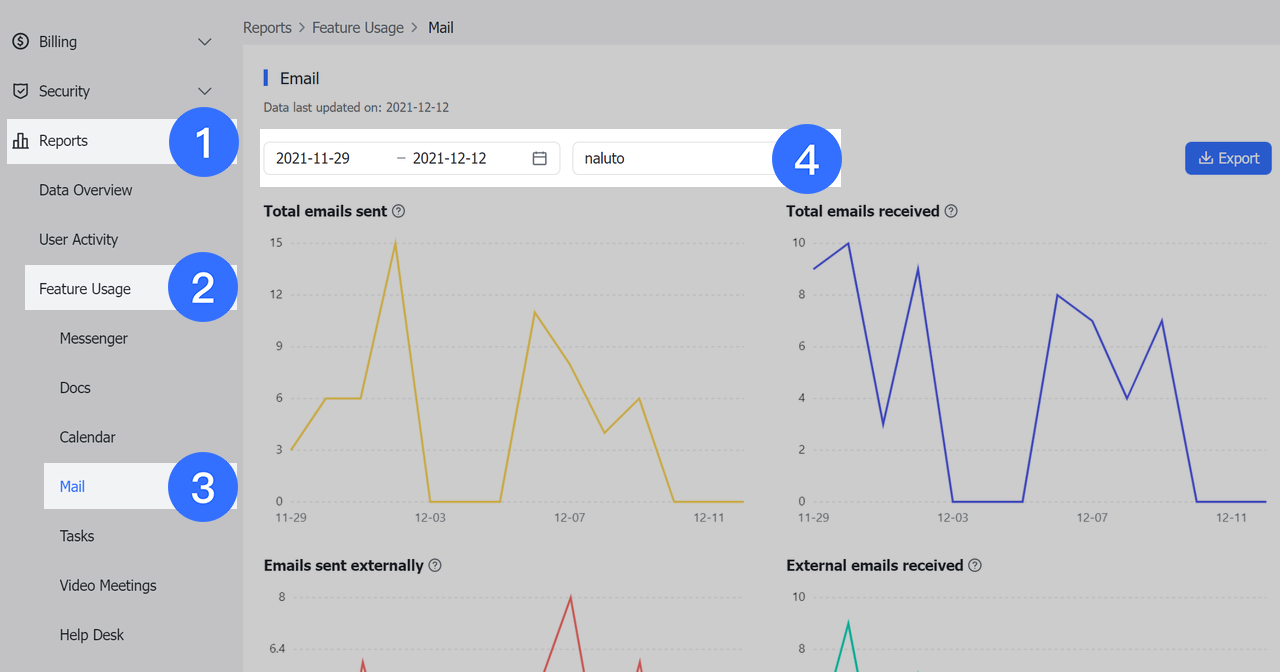Export the email report data
The image size is (1280, 672).
[x=1228, y=158]
